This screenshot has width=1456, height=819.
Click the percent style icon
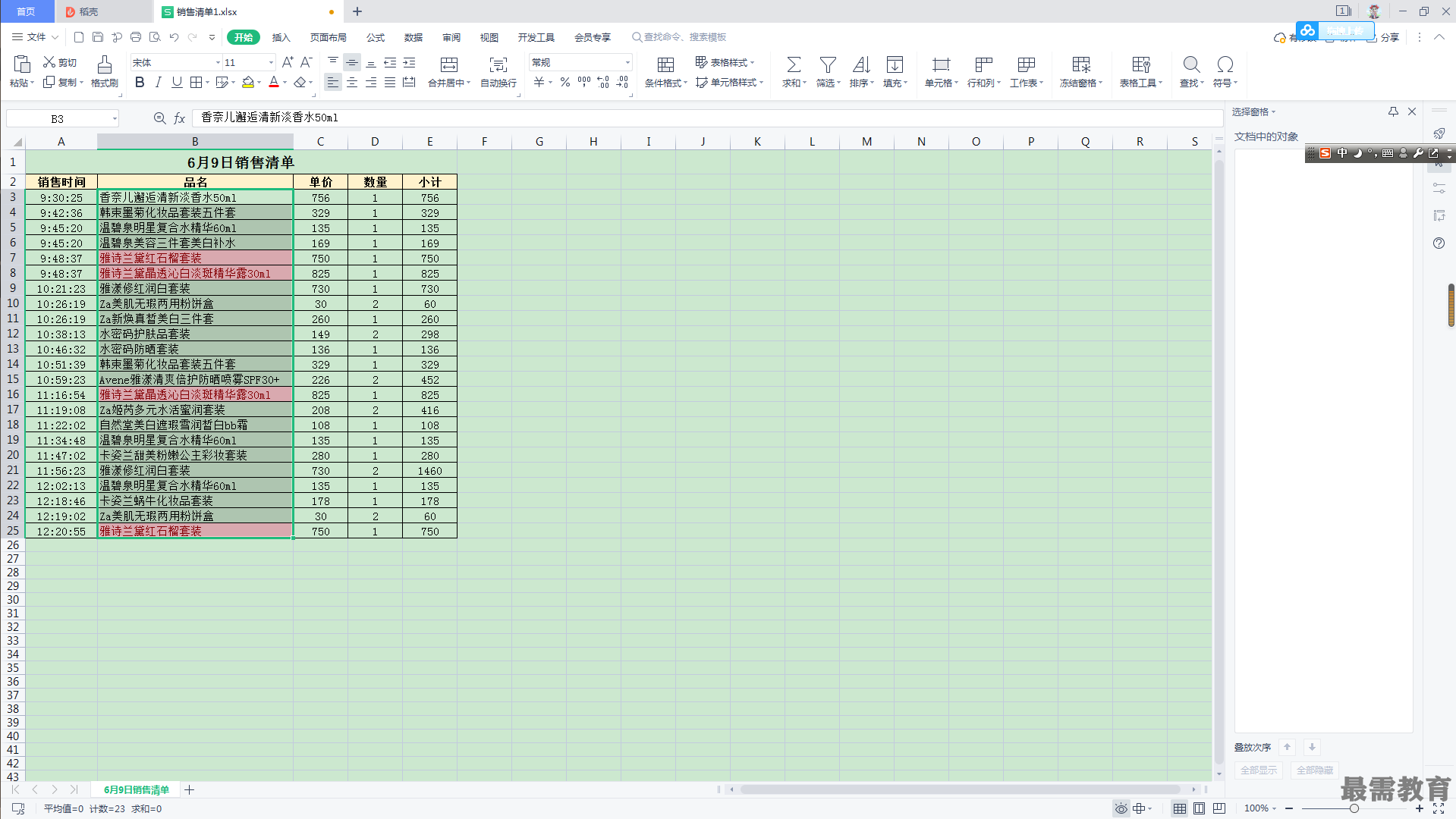click(565, 82)
